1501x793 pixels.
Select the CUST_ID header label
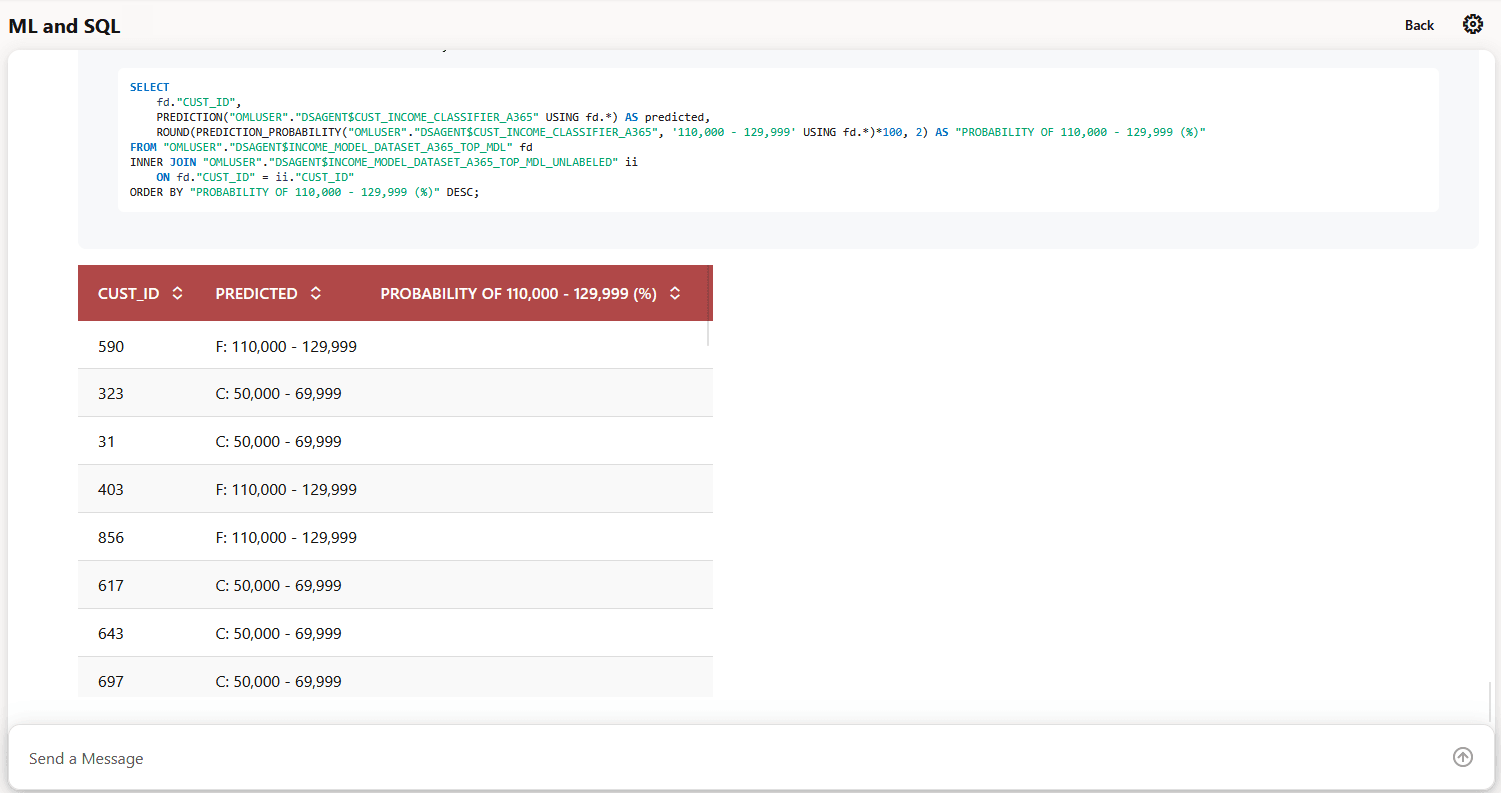[x=129, y=293]
